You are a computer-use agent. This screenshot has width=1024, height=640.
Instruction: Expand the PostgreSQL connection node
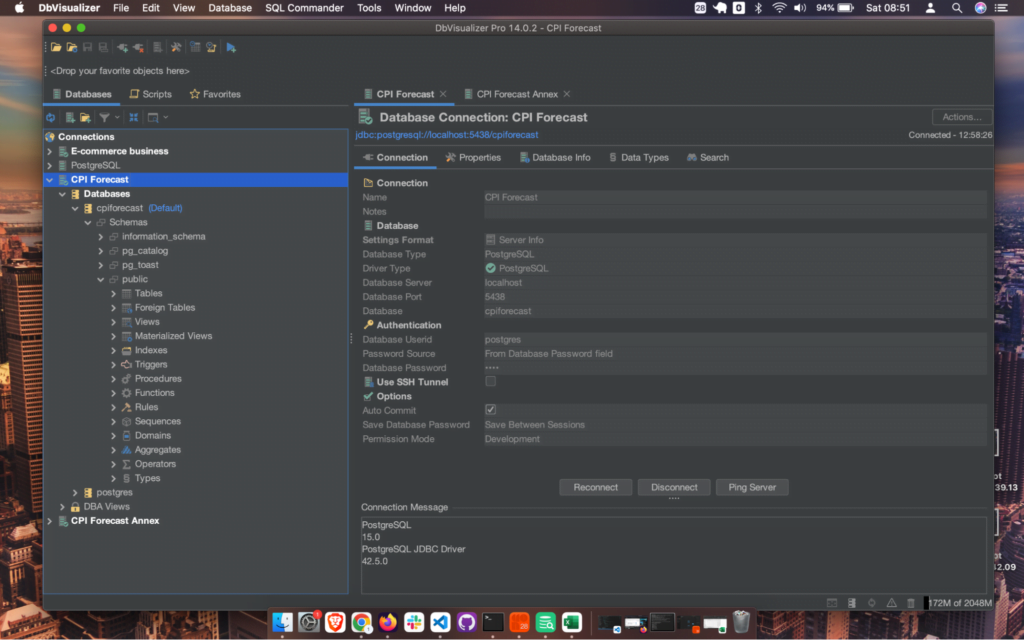50,165
